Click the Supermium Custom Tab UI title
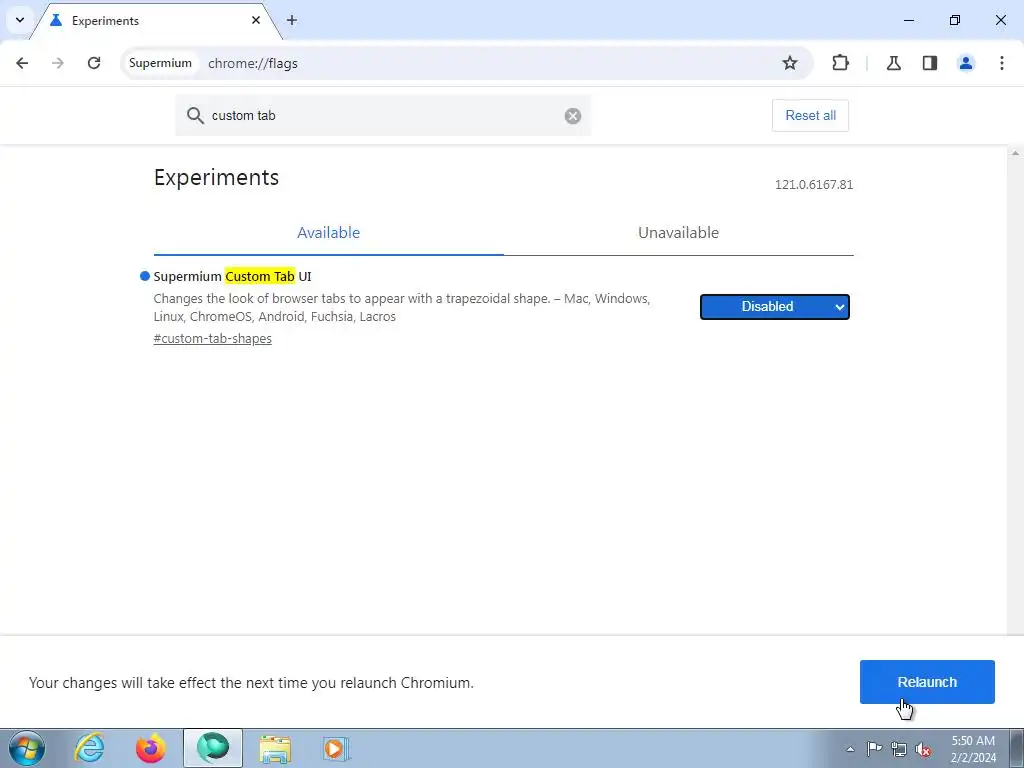 (x=232, y=276)
